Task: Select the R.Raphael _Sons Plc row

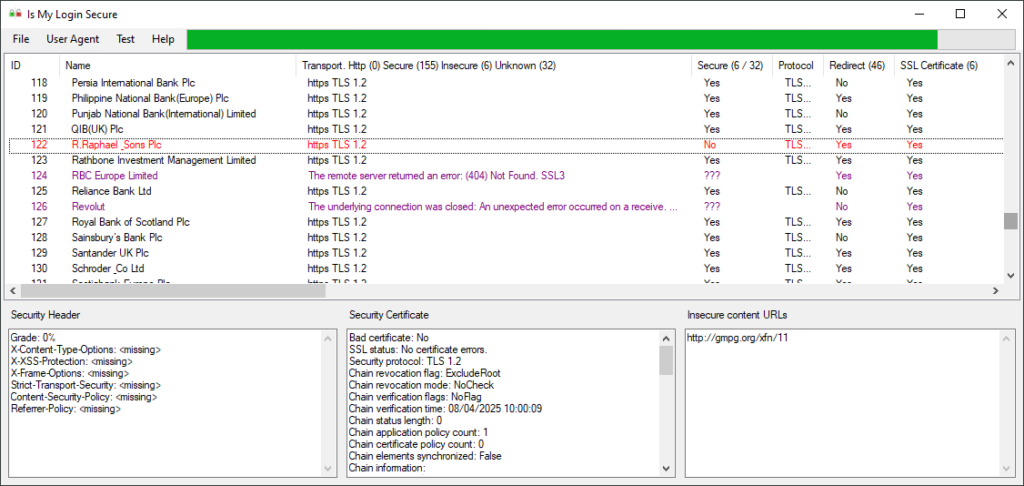Action: click(x=506, y=145)
